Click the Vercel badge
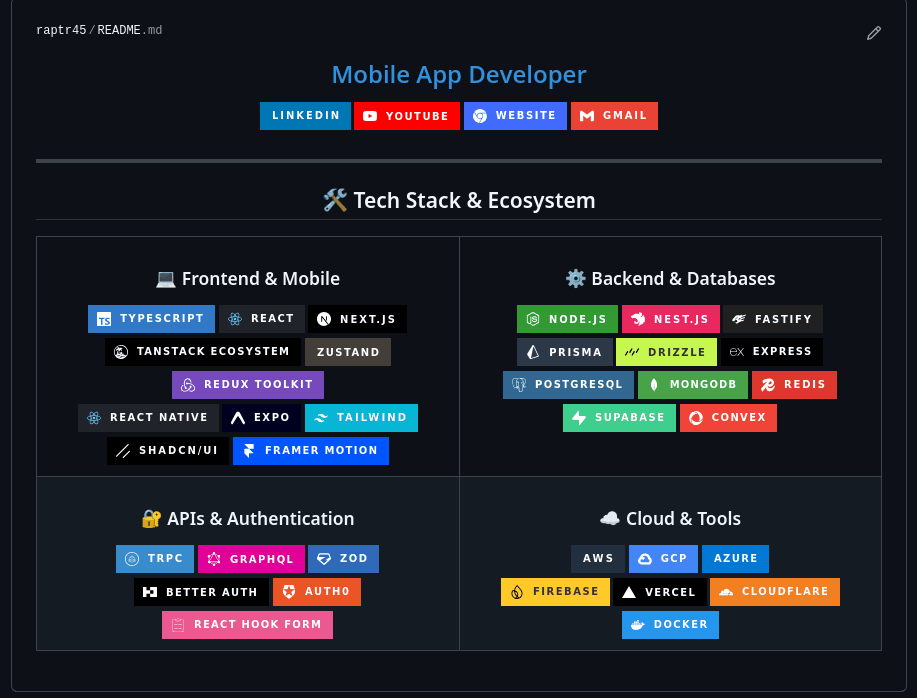917x698 pixels. tap(660, 592)
